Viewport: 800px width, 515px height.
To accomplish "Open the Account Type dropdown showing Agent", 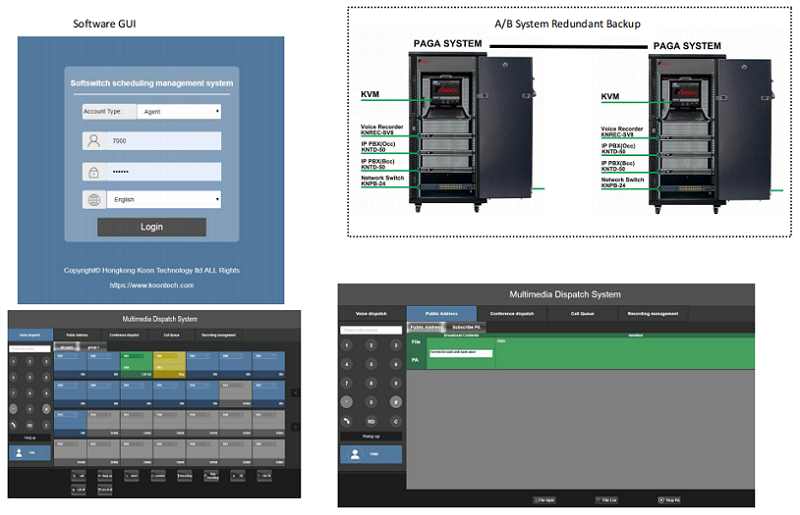I will click(x=178, y=112).
